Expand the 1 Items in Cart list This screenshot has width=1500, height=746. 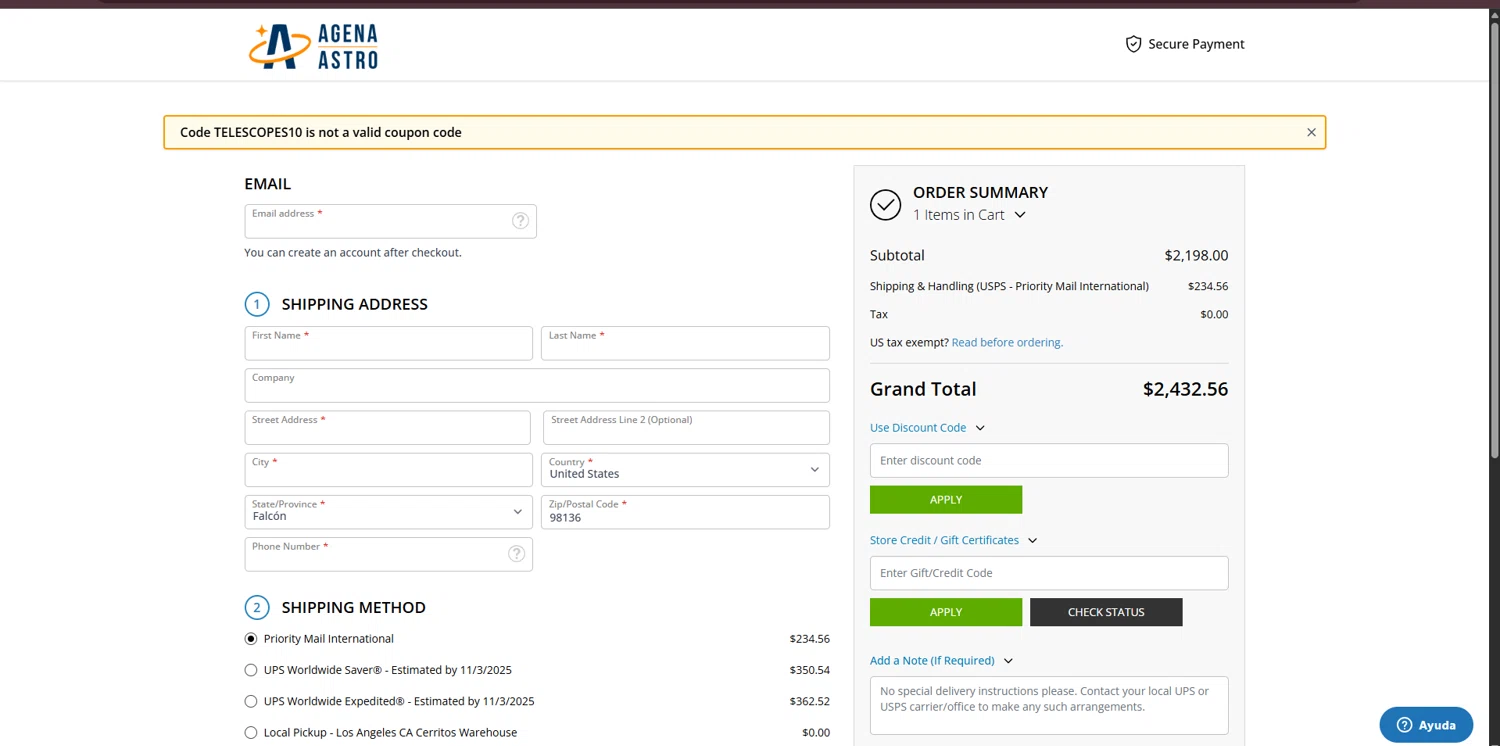click(969, 215)
